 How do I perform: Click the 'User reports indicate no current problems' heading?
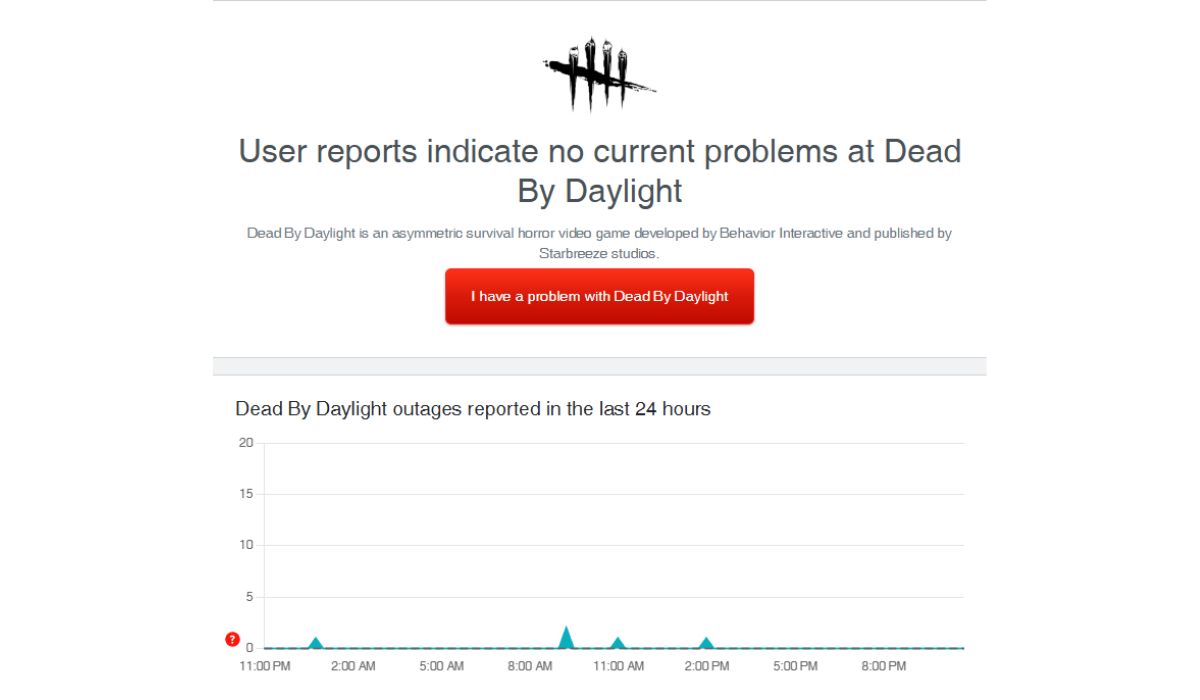[599, 170]
